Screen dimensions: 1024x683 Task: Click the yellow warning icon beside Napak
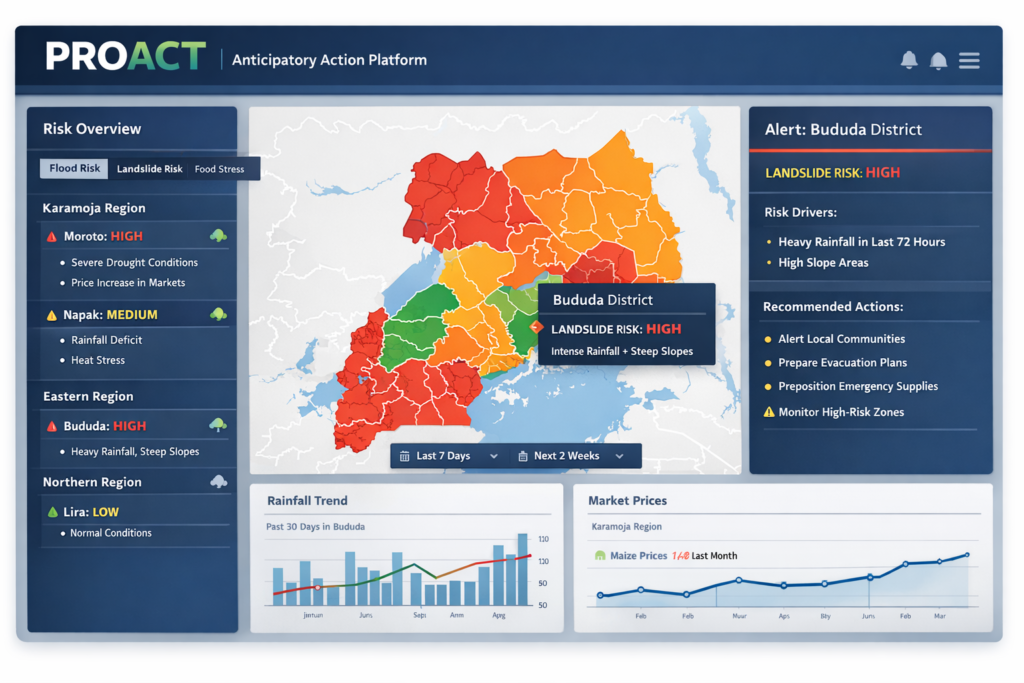click(51, 315)
